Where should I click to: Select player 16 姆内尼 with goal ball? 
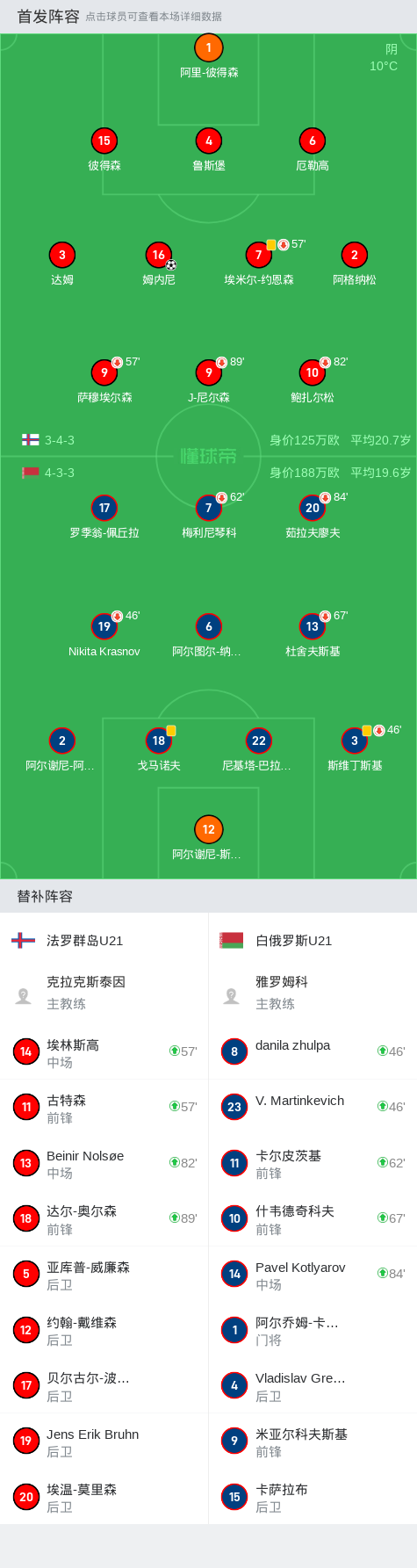point(159,255)
